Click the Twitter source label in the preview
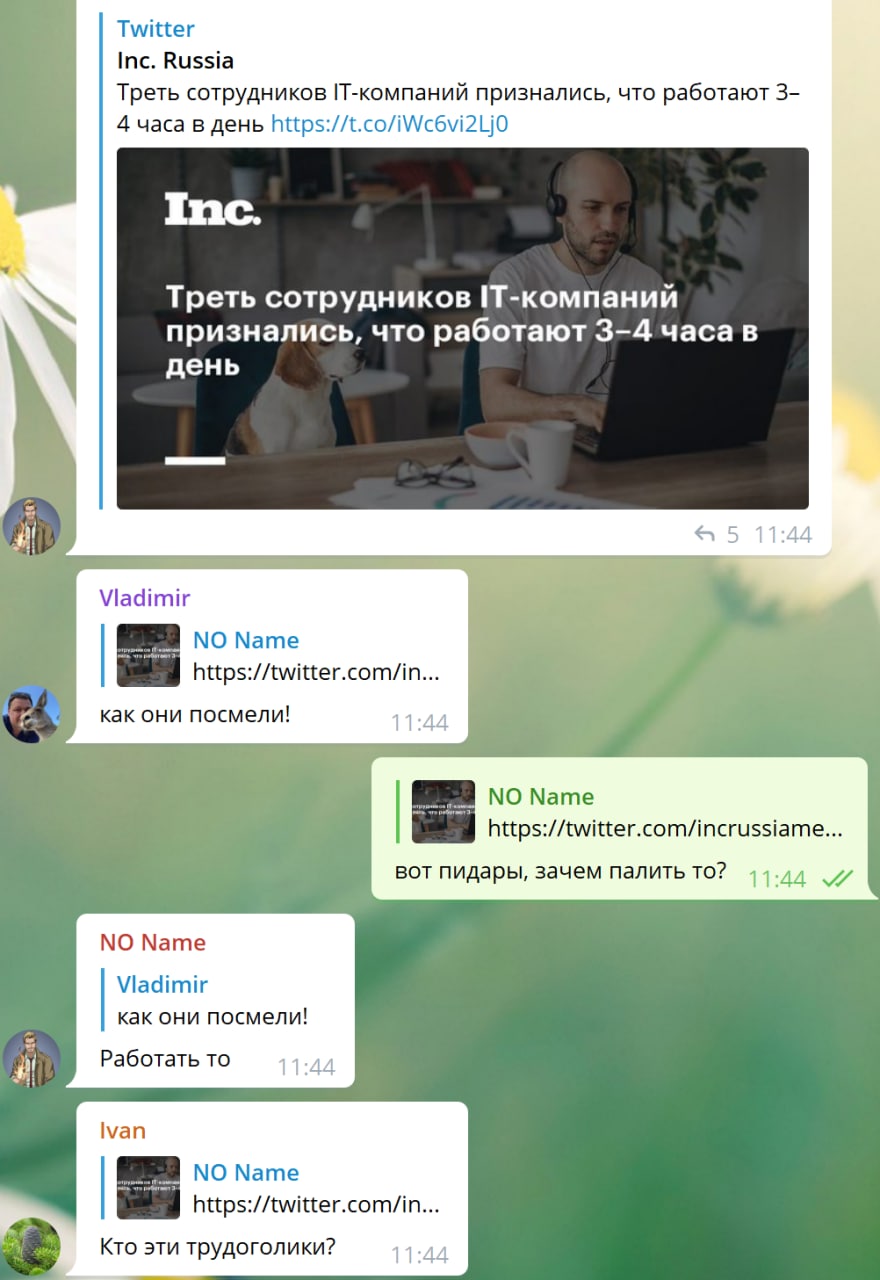Image resolution: width=880 pixels, height=1280 pixels. [156, 28]
